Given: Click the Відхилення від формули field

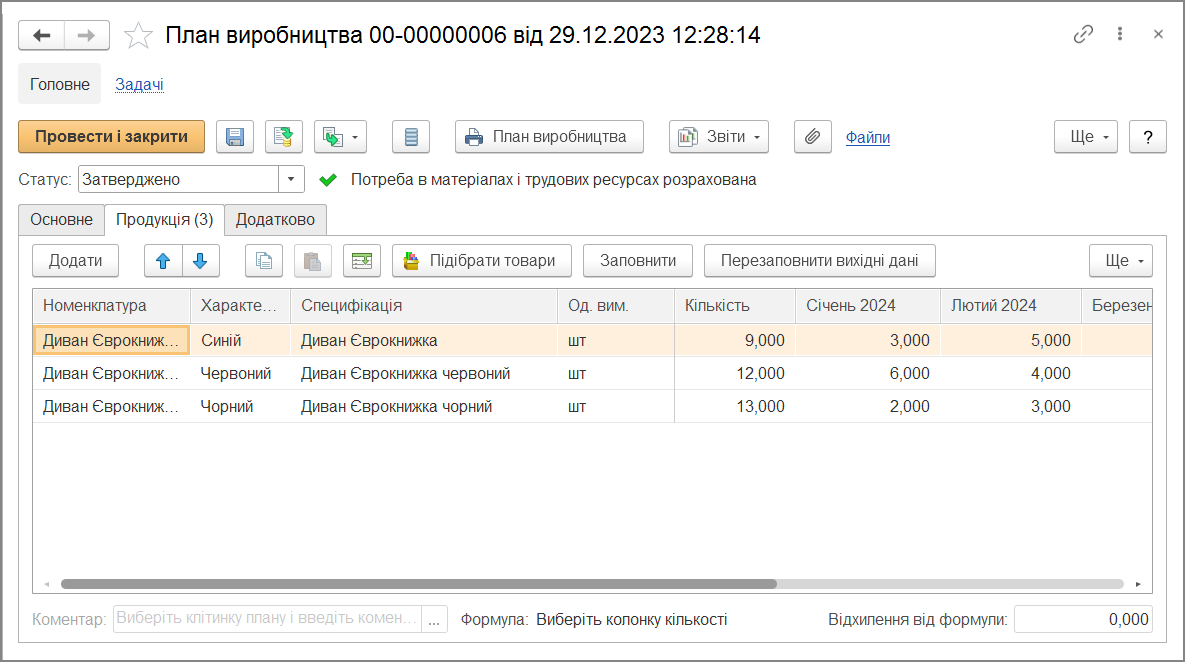Looking at the screenshot, I should click(1083, 620).
